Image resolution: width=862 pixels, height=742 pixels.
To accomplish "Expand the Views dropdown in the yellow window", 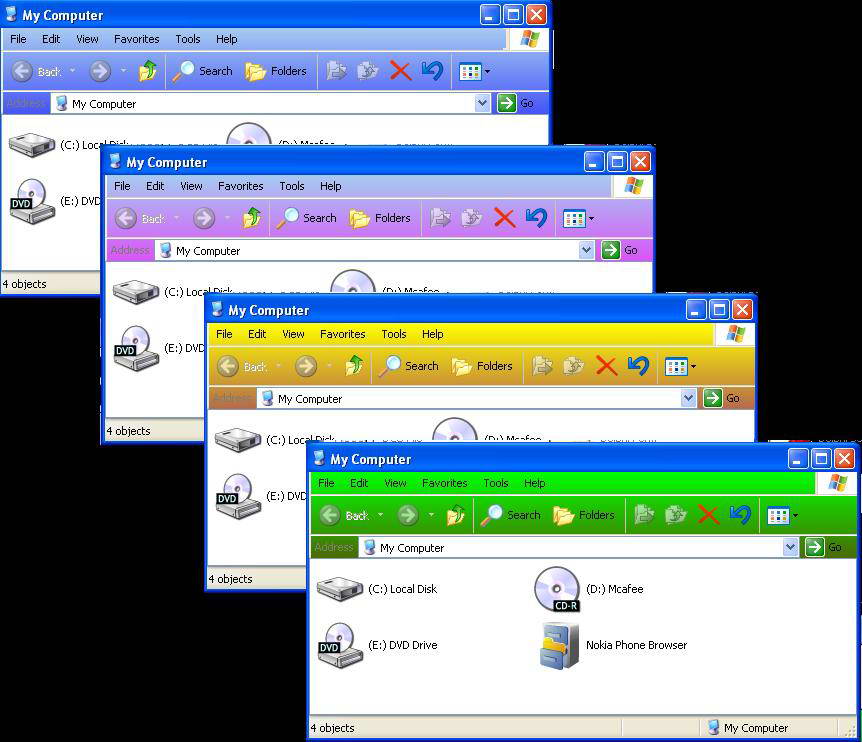I will click(694, 366).
